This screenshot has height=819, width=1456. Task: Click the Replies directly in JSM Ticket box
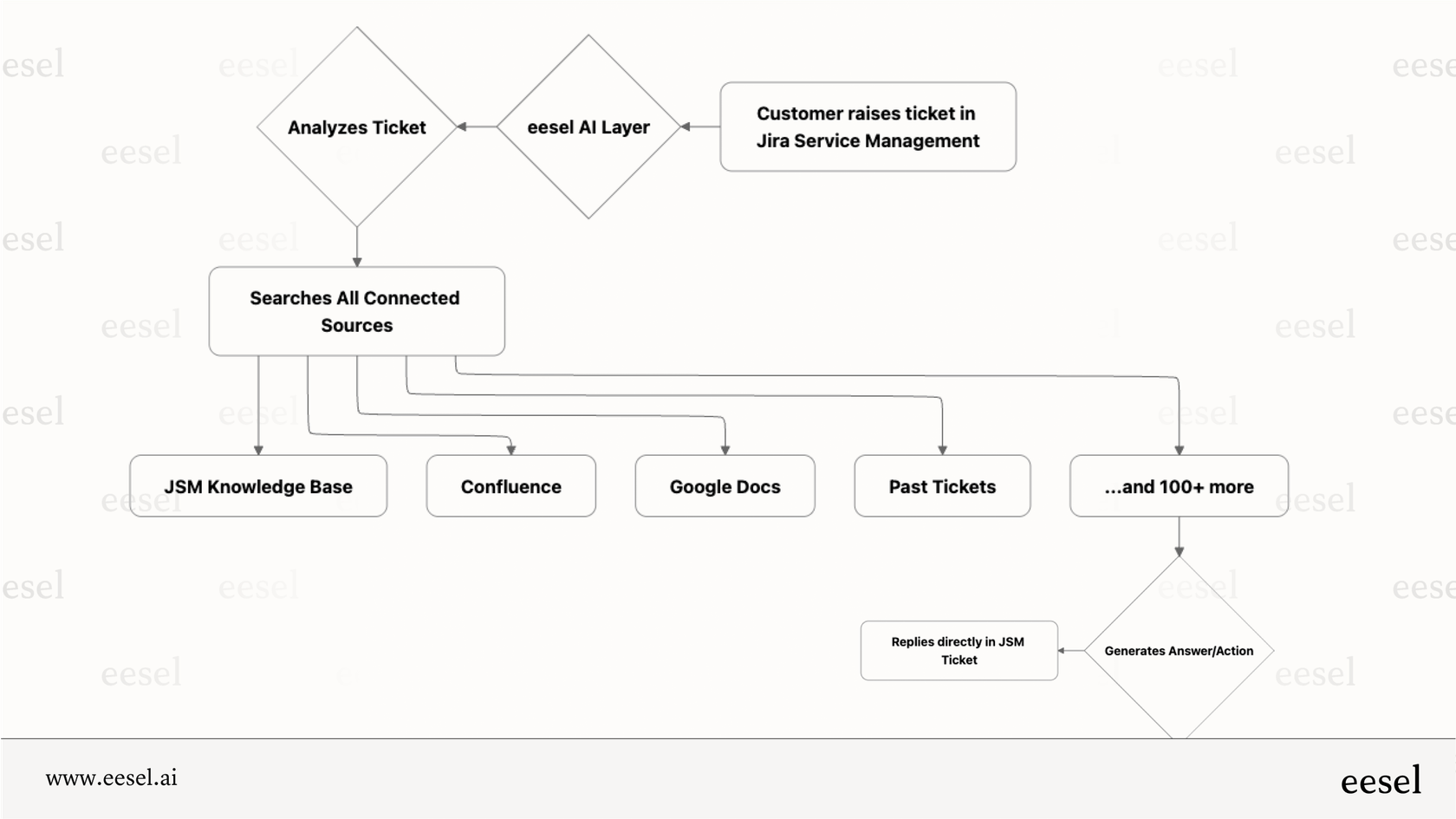[x=959, y=650]
